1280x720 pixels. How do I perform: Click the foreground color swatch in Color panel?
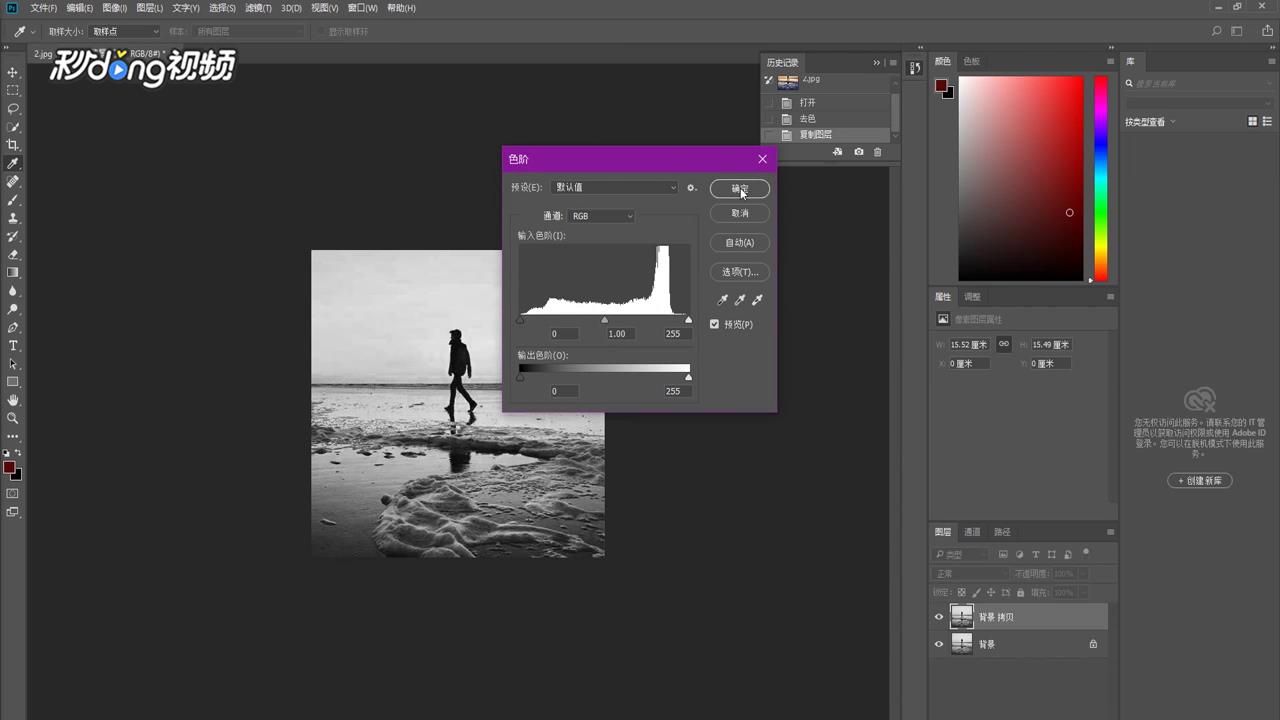941,86
